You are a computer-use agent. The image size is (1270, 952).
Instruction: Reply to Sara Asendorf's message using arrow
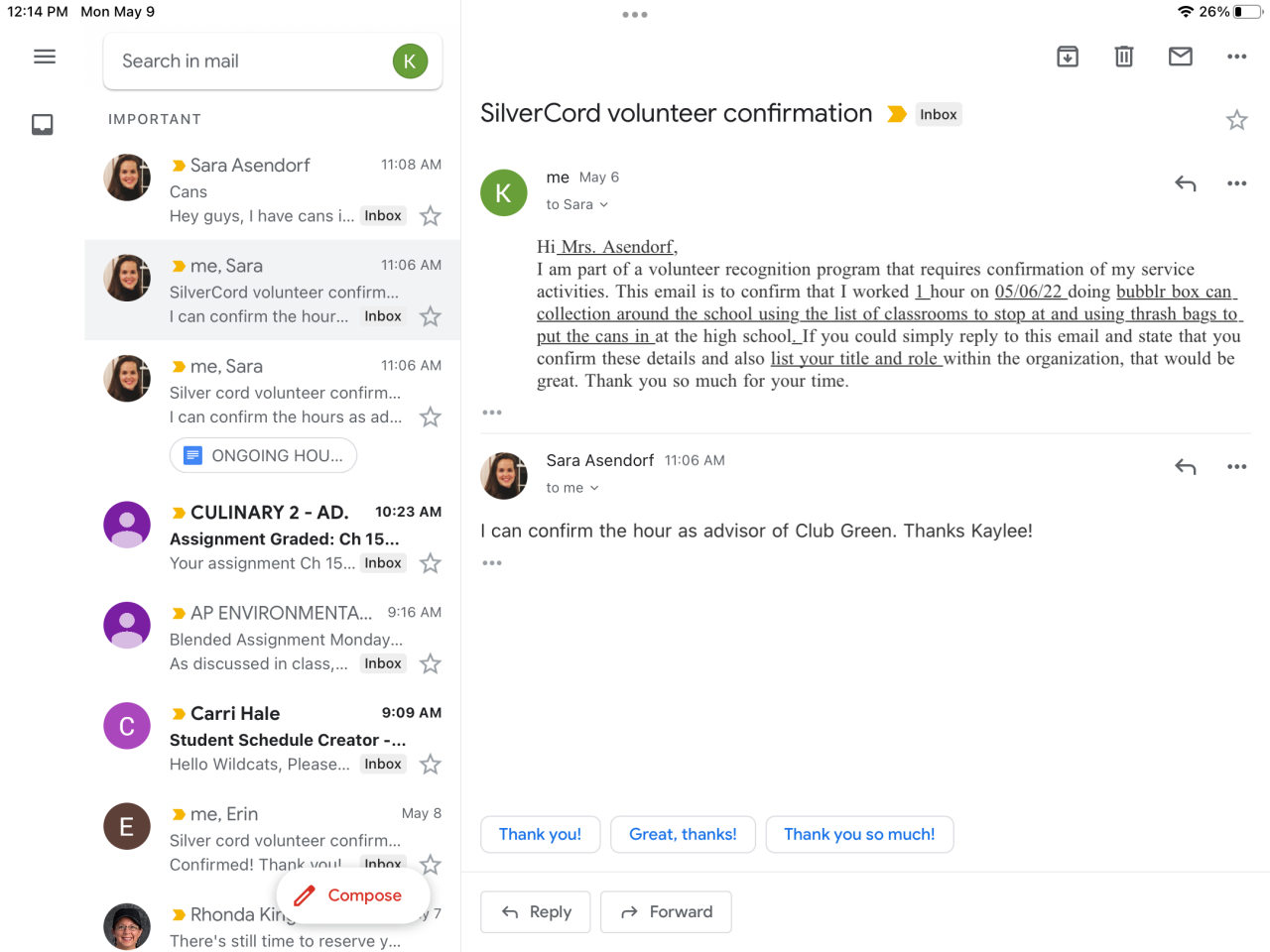[1186, 466]
